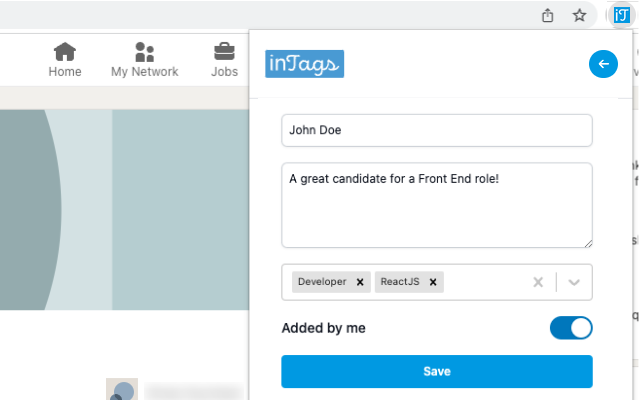Viewport: 640px width, 400px height.
Task: Click the inTags extension icon in toolbar
Action: click(x=621, y=15)
